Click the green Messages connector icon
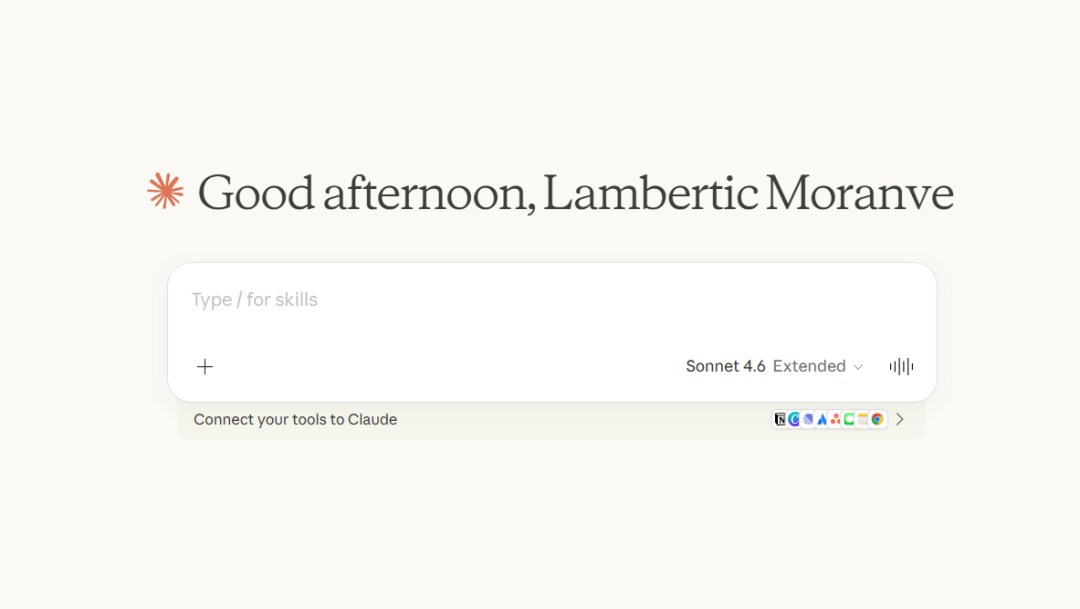1080x609 pixels. [849, 420]
